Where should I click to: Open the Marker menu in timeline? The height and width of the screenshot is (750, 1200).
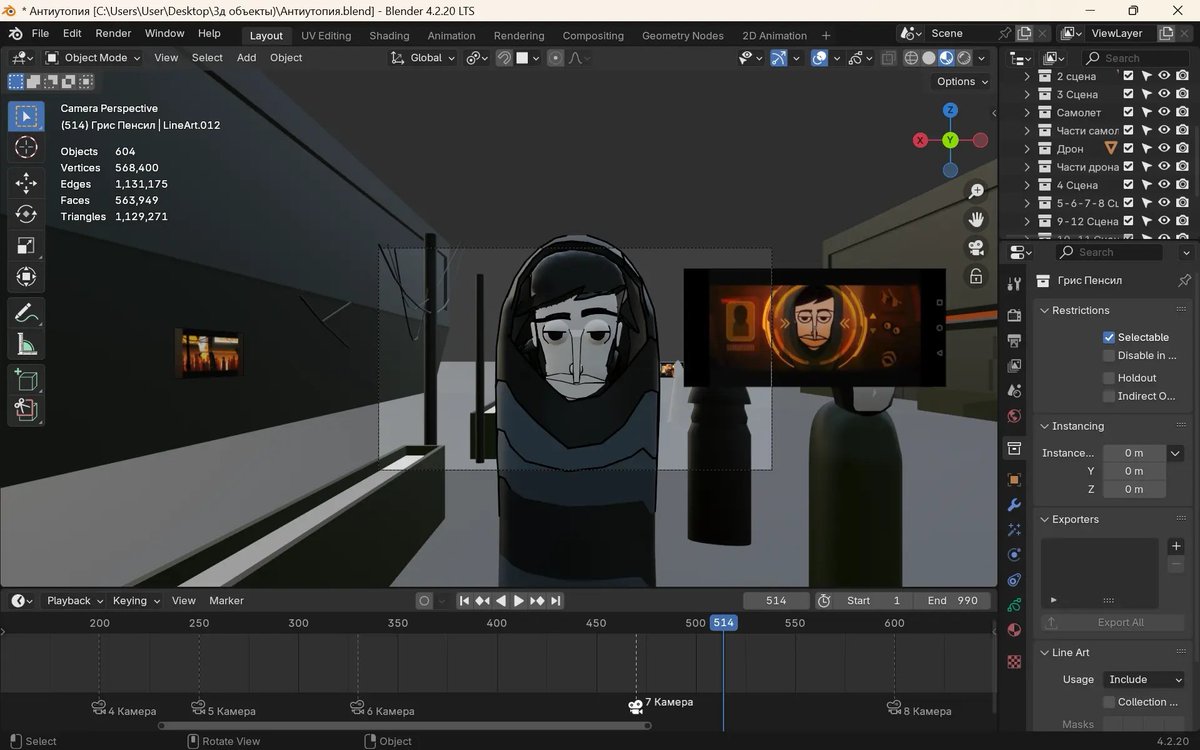(226, 601)
